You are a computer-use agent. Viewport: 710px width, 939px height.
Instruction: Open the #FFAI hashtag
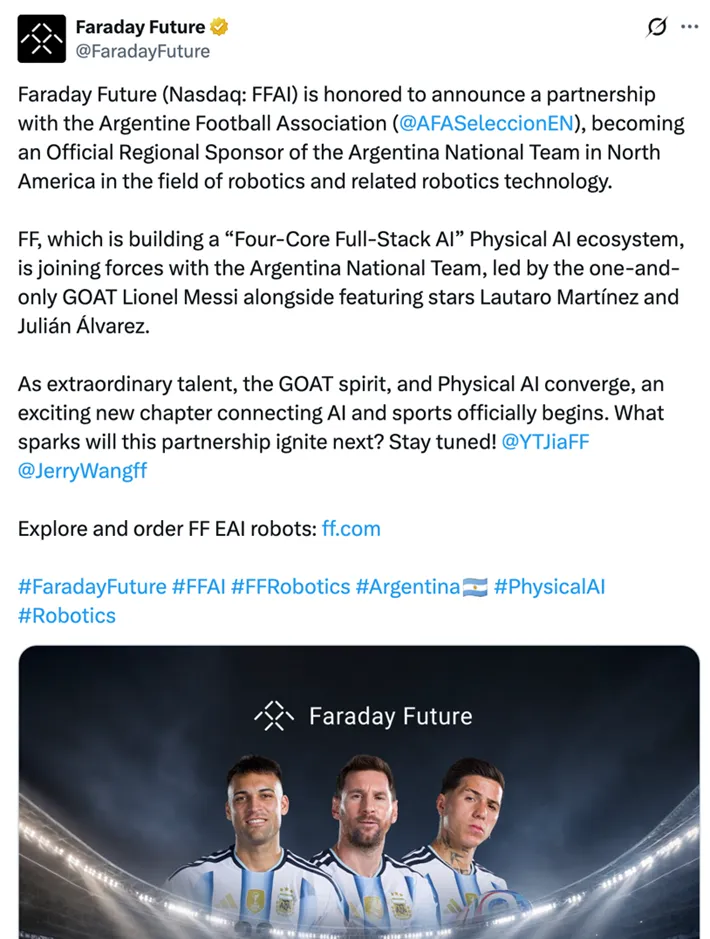tap(199, 587)
